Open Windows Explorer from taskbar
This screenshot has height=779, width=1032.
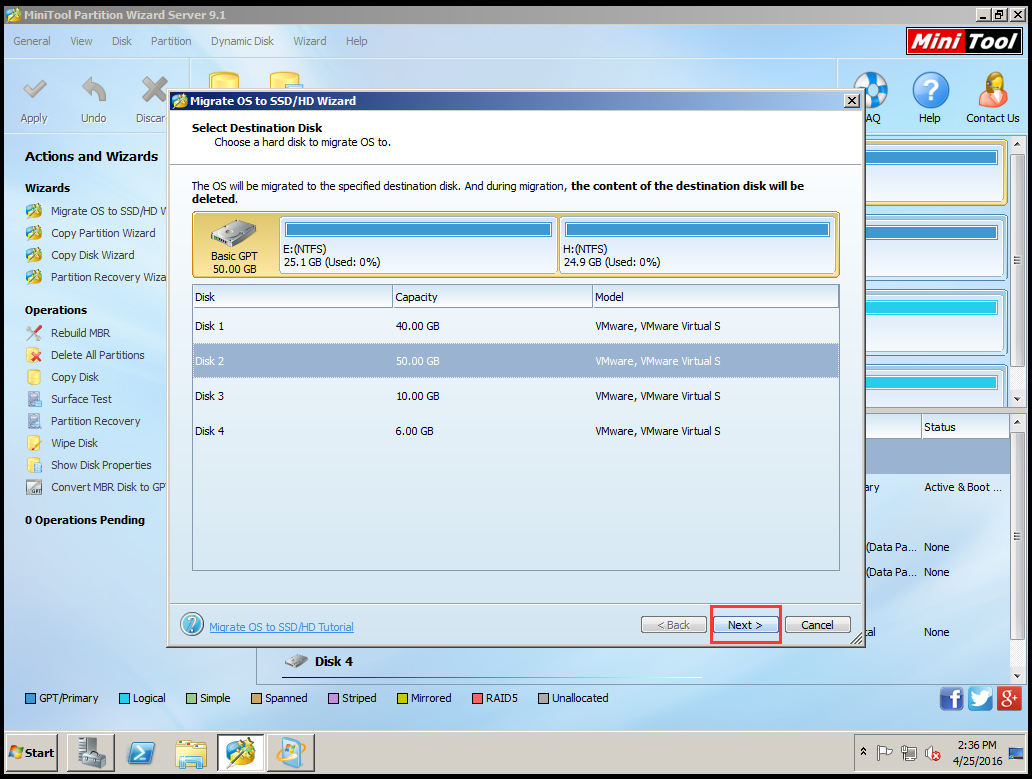pos(191,753)
